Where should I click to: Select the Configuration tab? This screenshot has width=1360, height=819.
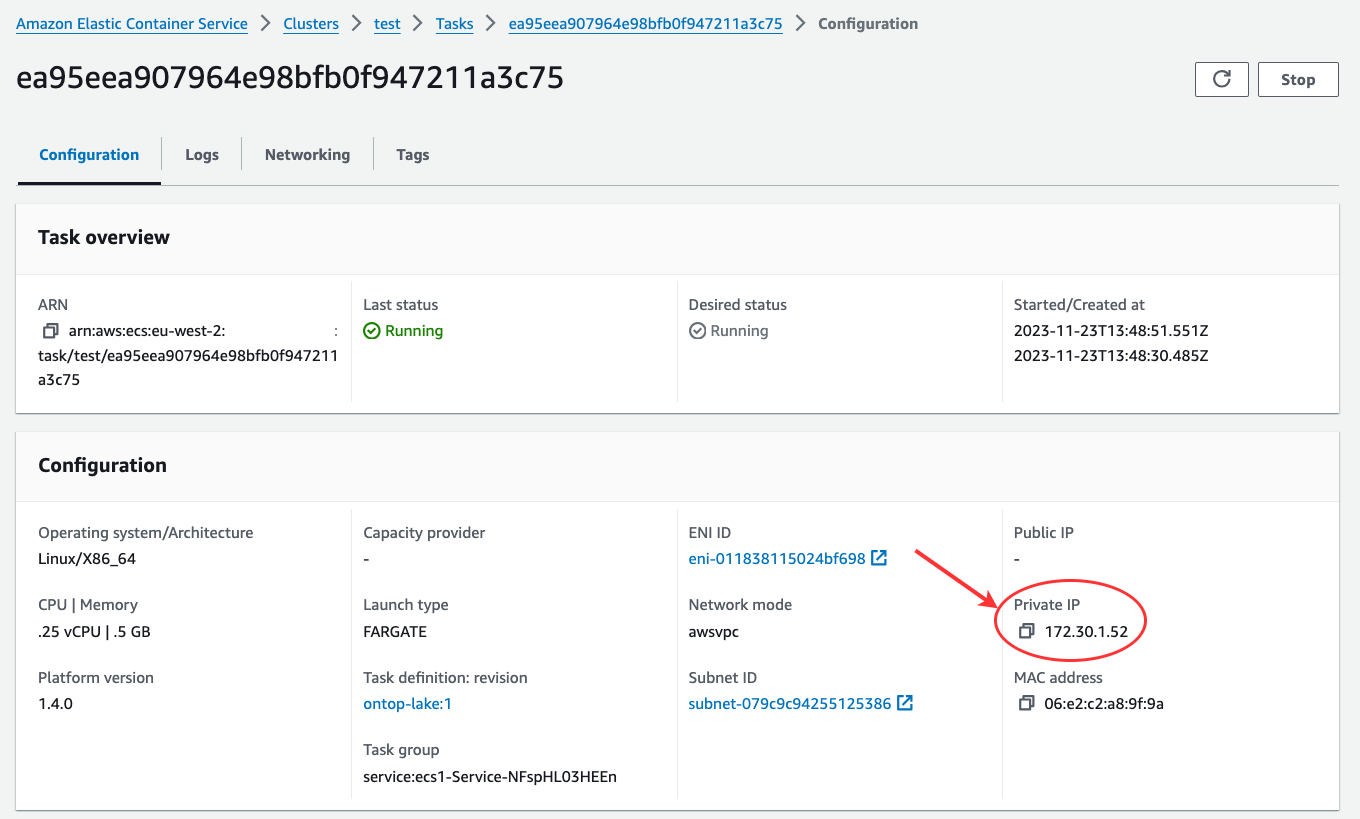(x=88, y=154)
